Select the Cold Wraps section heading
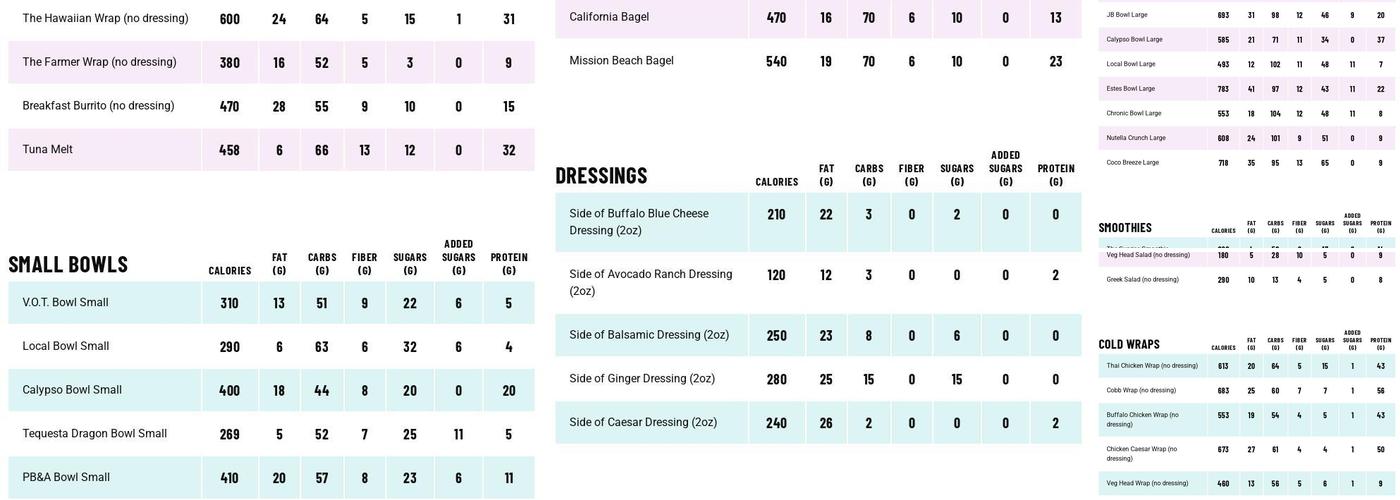Image resolution: width=1400 pixels, height=500 pixels. (x=1129, y=345)
